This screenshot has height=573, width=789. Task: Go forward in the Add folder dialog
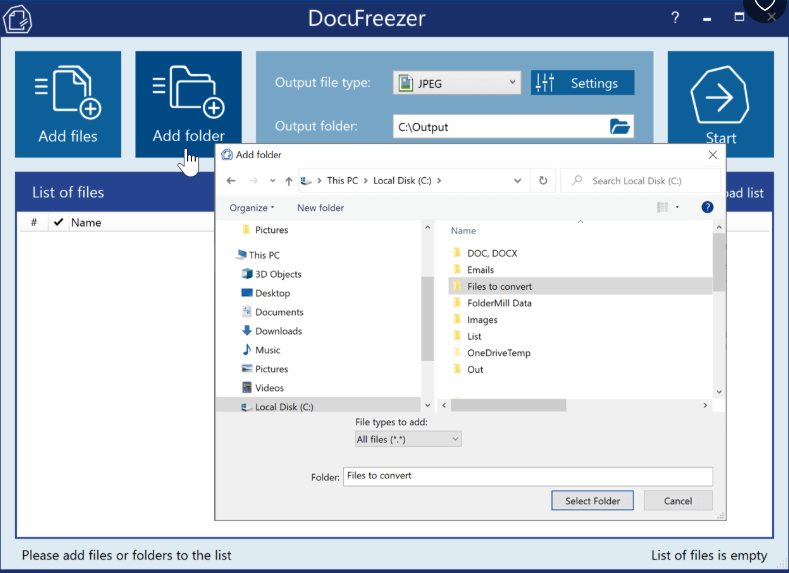click(x=254, y=181)
